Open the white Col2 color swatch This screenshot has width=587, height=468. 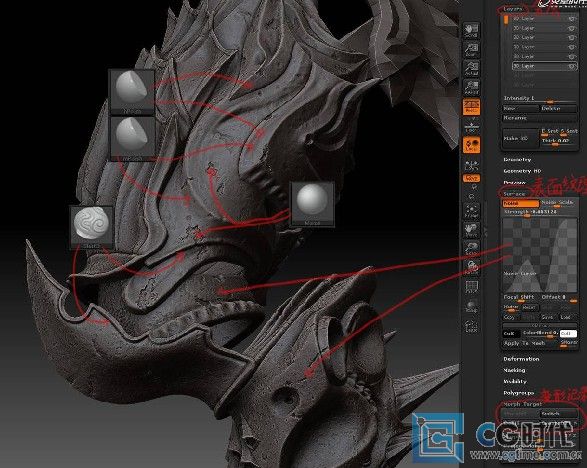coord(568,334)
